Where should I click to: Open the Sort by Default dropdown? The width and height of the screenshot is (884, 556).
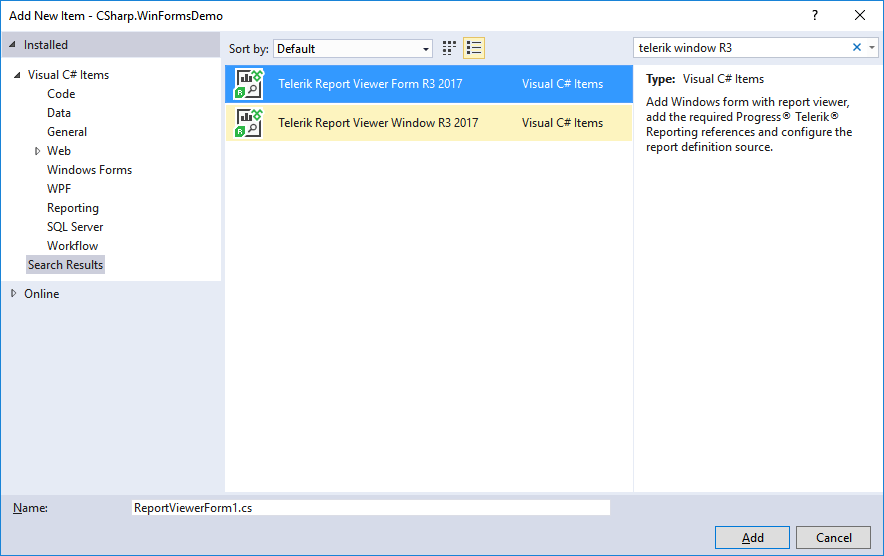tap(353, 48)
